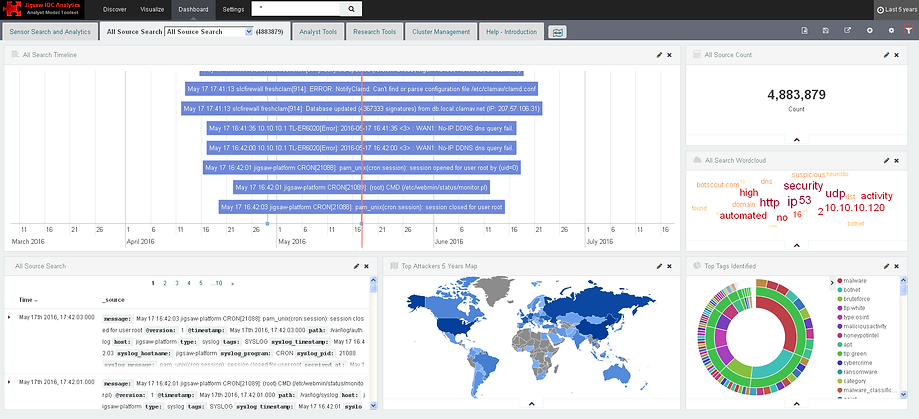Click the New Dashboard document icon

804,30
